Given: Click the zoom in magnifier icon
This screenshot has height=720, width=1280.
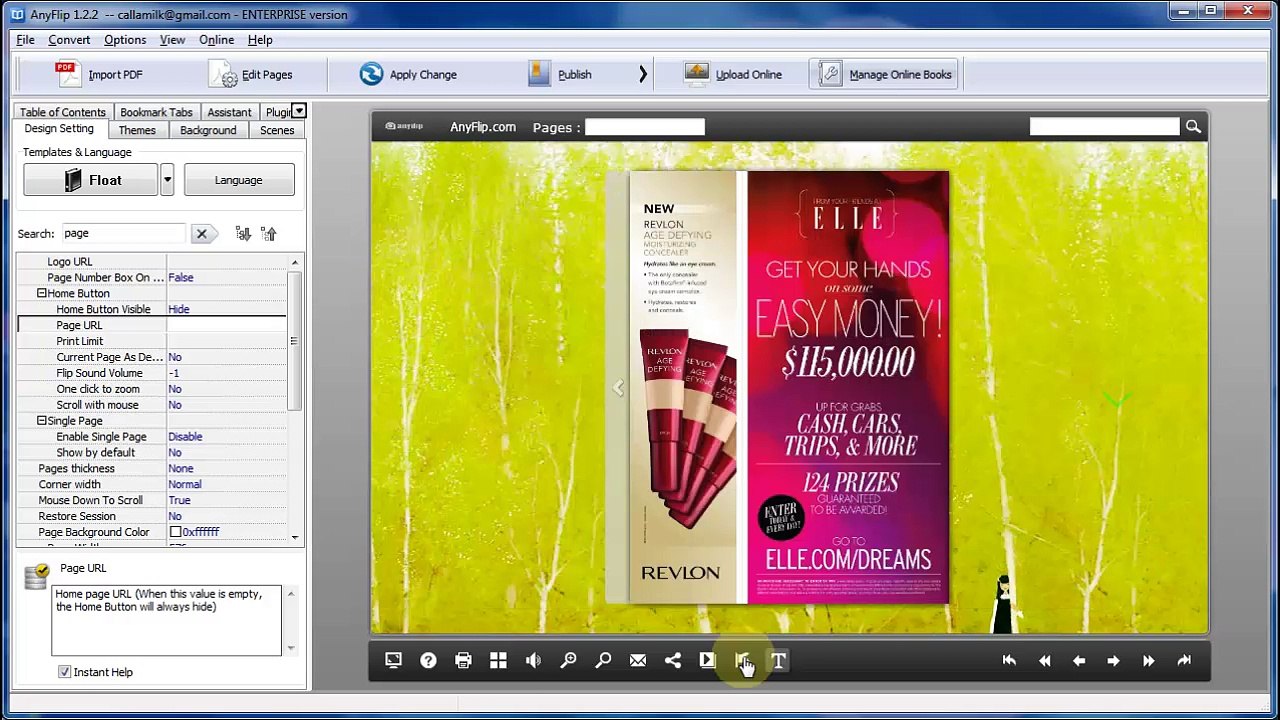Looking at the screenshot, I should pyautogui.click(x=568, y=660).
